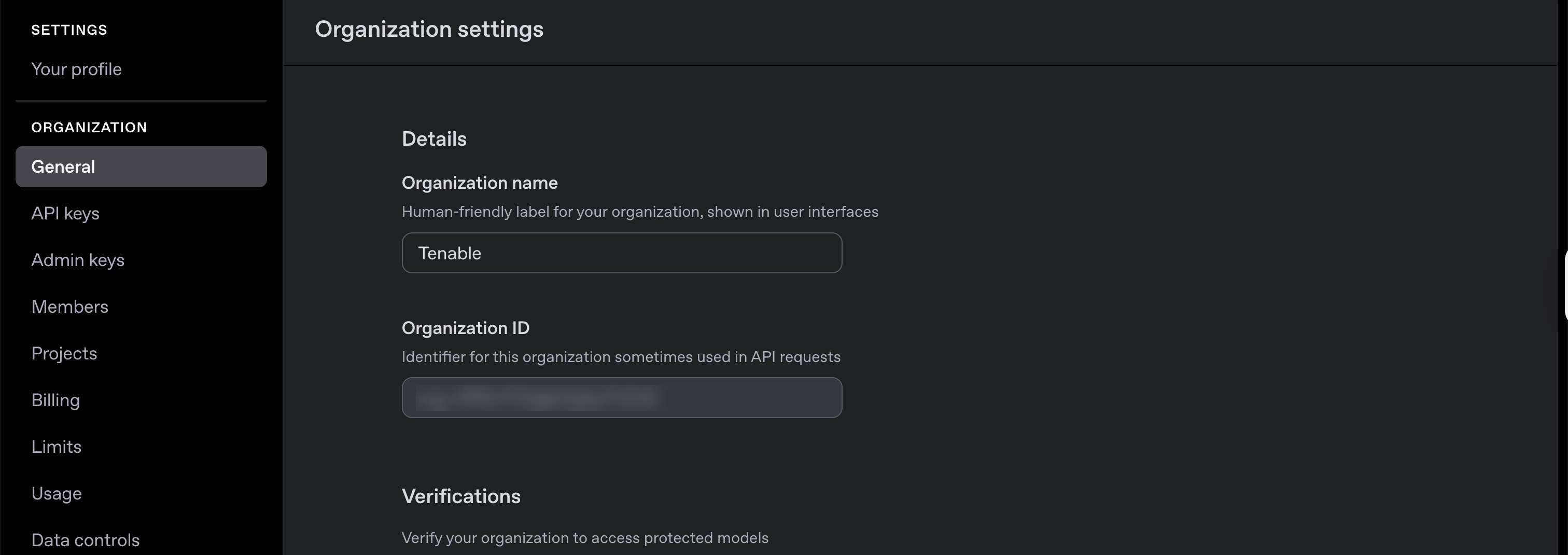Open the Projects page
The height and width of the screenshot is (555, 1568).
[x=64, y=353]
